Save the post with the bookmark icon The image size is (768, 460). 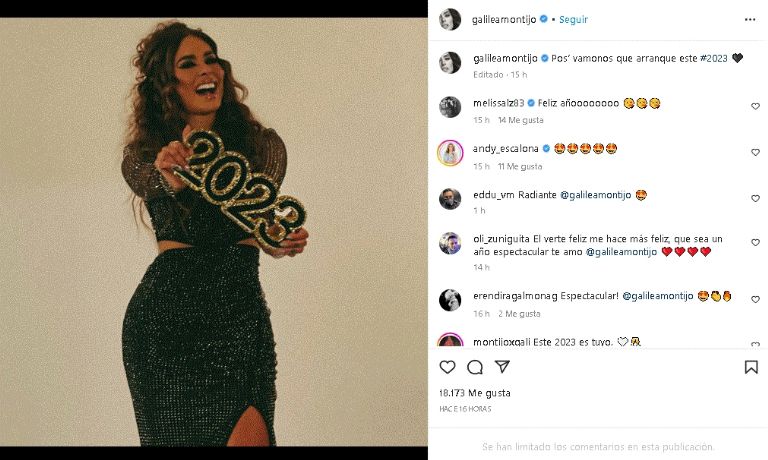pyautogui.click(x=751, y=367)
